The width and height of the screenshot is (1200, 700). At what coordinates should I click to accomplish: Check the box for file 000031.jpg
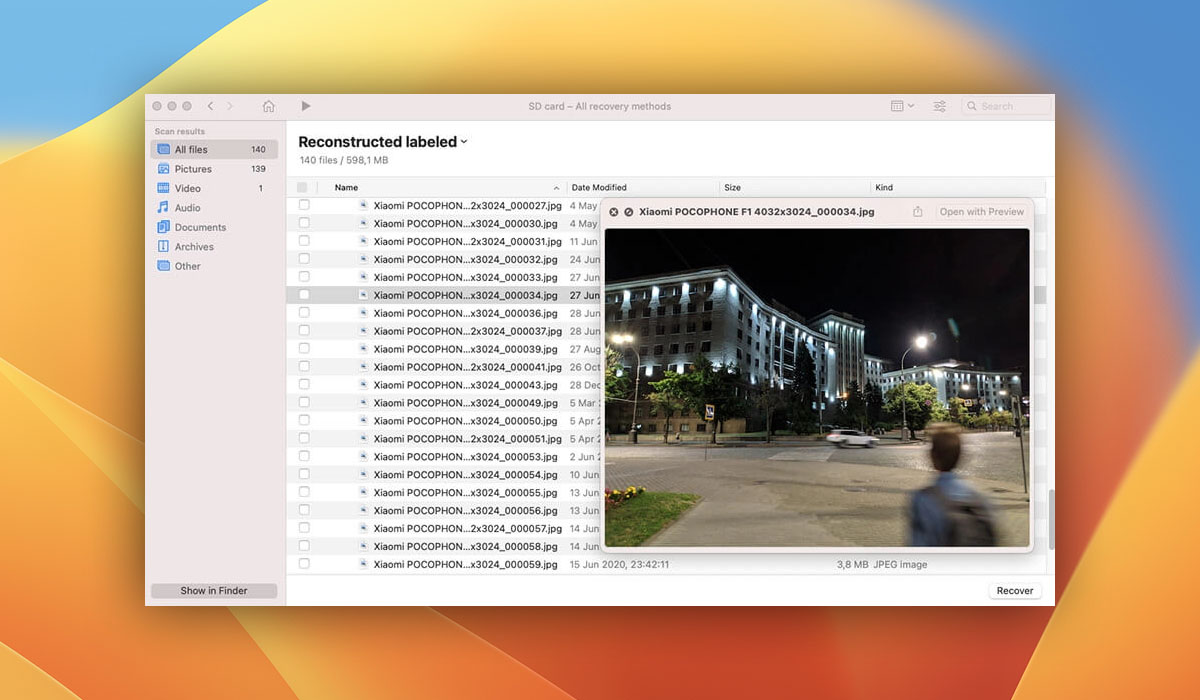304,241
